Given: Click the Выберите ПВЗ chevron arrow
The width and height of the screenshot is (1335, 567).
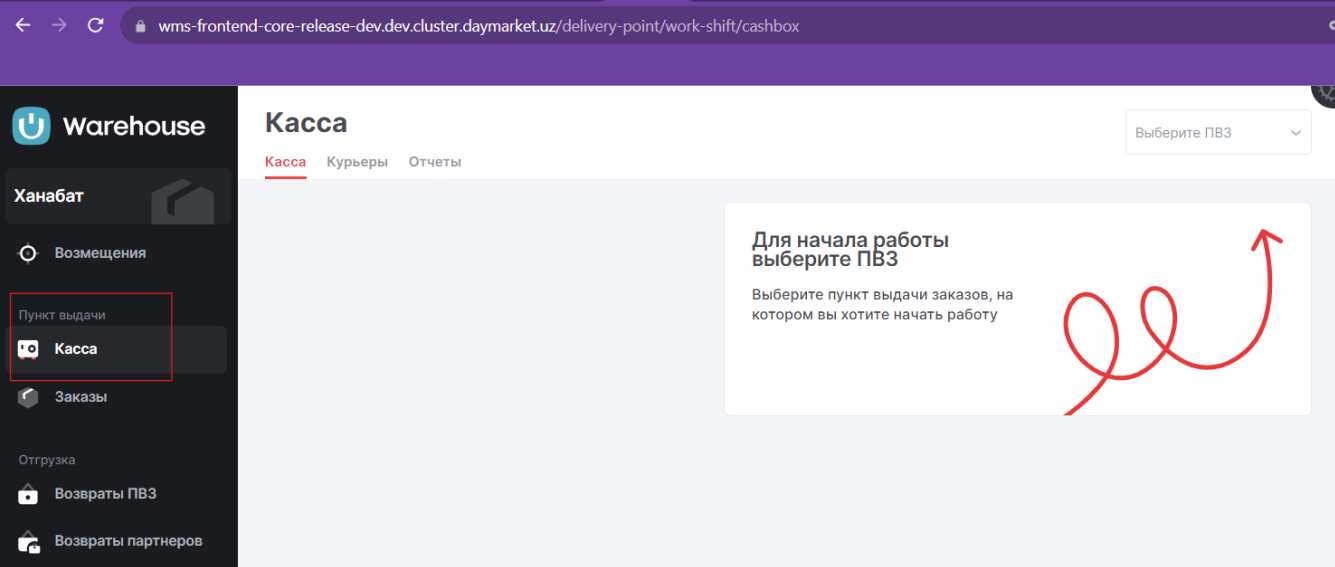Looking at the screenshot, I should point(1296,133).
